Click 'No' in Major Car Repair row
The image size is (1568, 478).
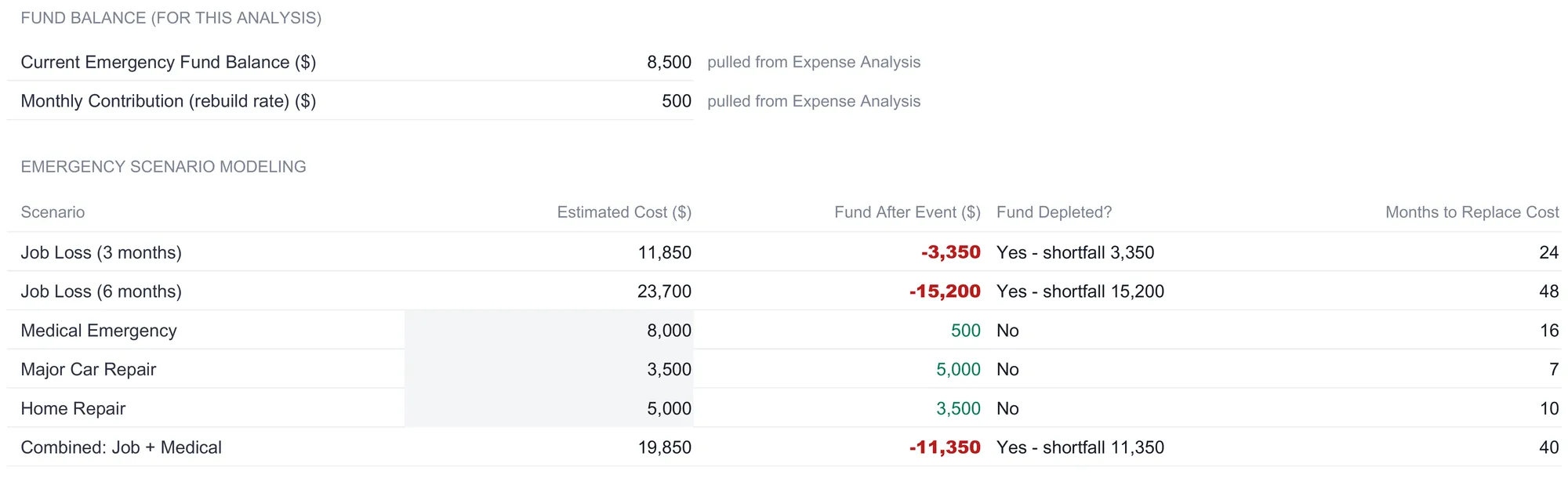pos(1007,369)
